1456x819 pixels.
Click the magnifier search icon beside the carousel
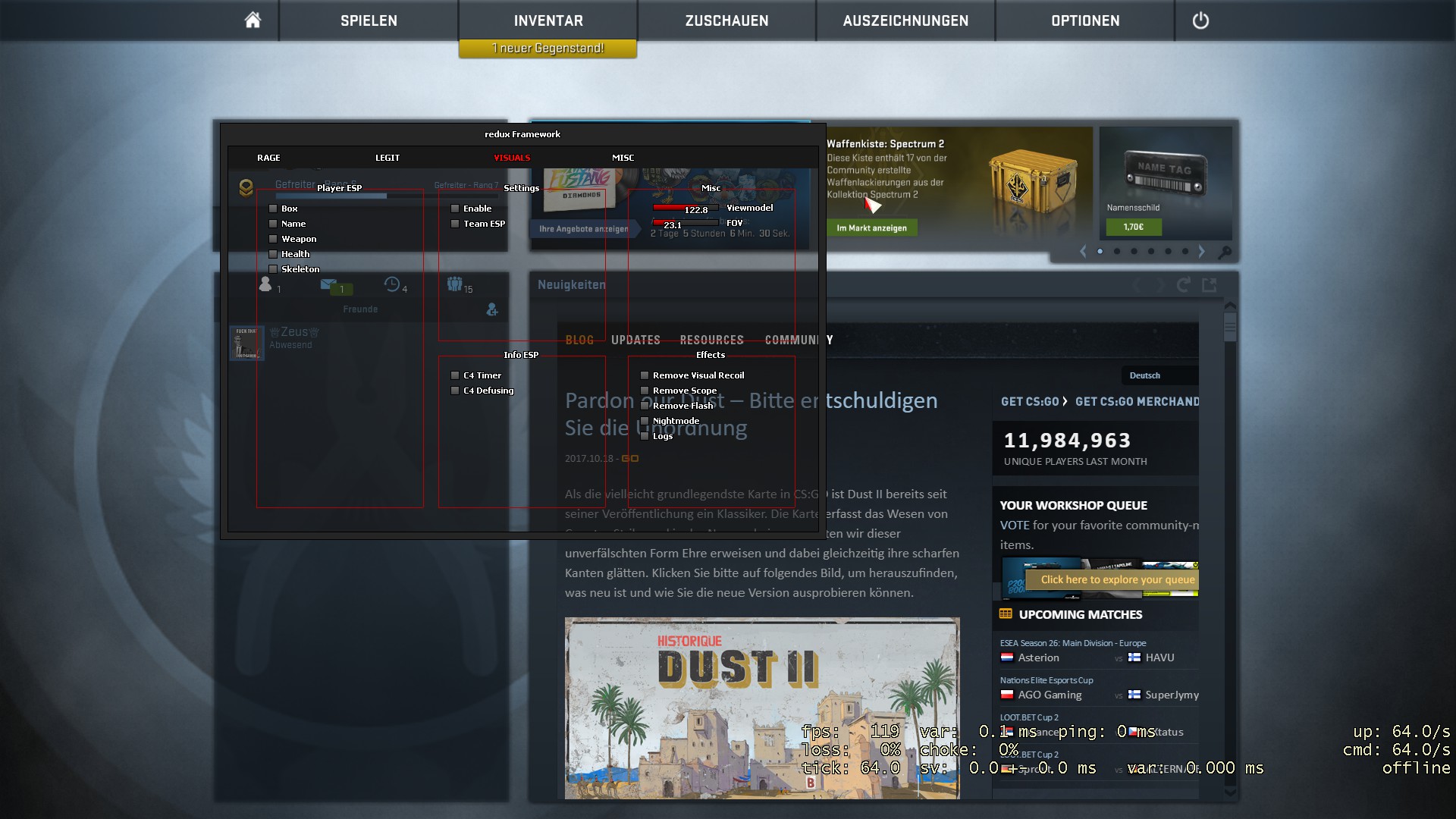[1224, 252]
